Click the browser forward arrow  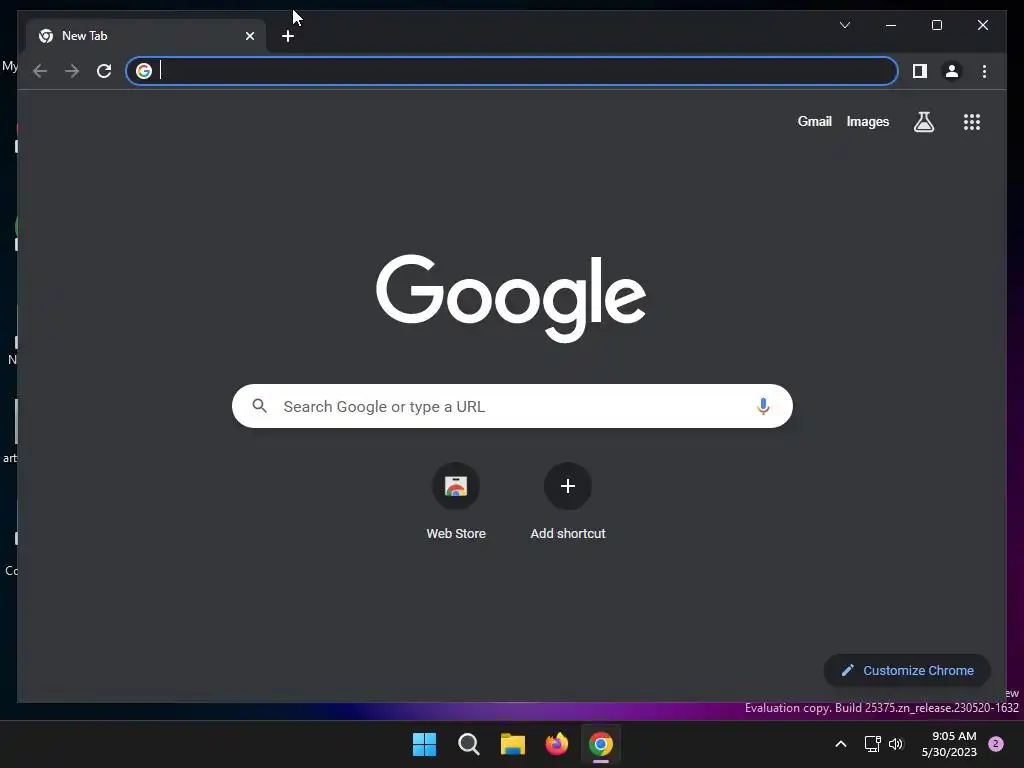click(x=72, y=71)
